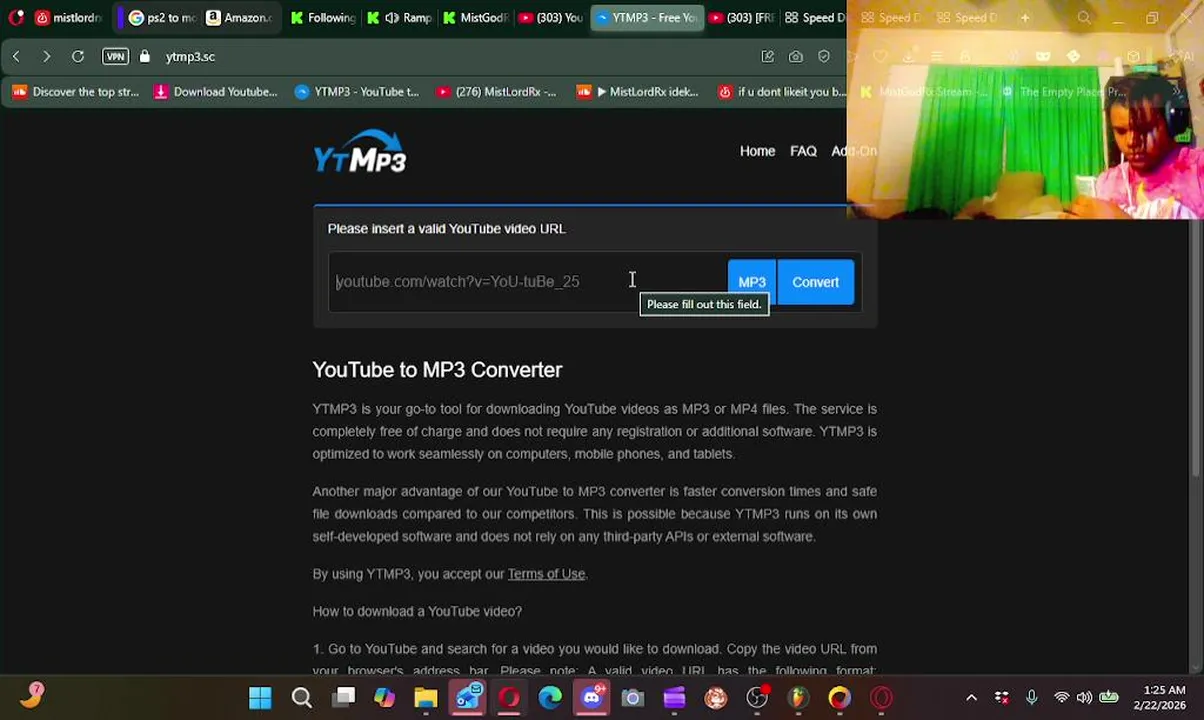Open the widgets icon on taskbar left
Viewport: 1204px width, 720px height.
point(33,695)
